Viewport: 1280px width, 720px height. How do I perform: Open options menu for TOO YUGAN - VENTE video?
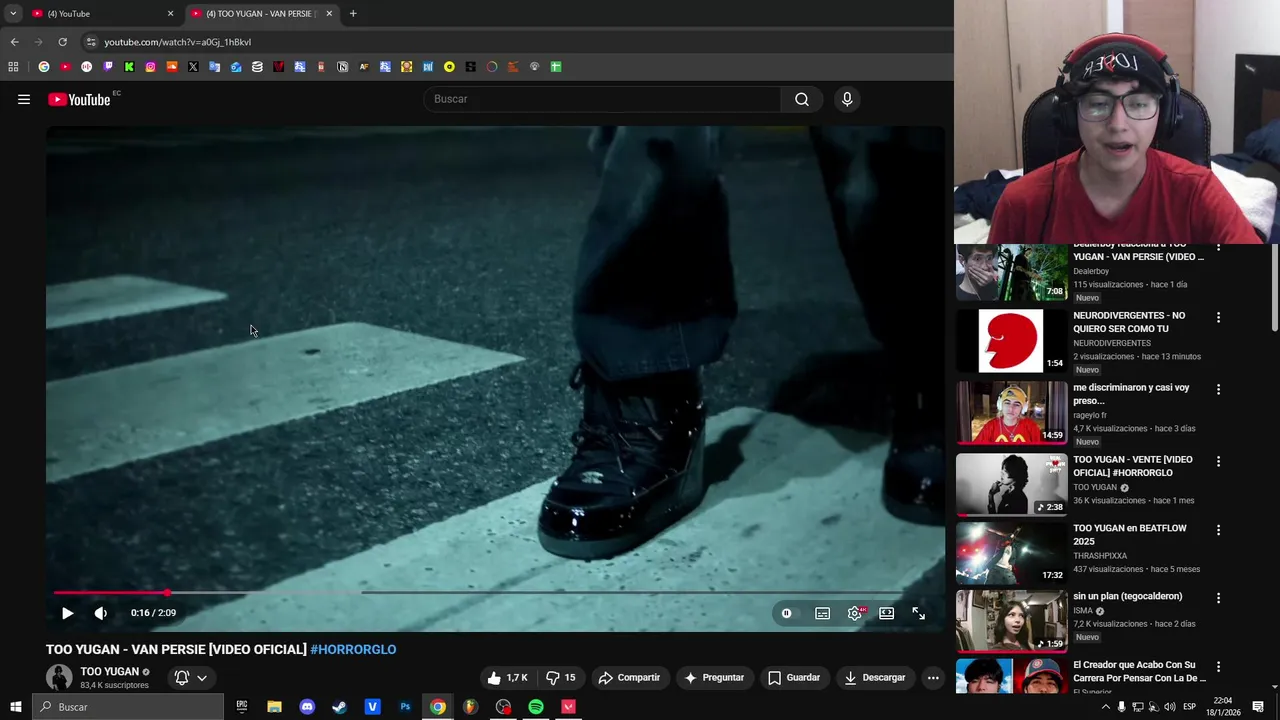pyautogui.click(x=1218, y=461)
